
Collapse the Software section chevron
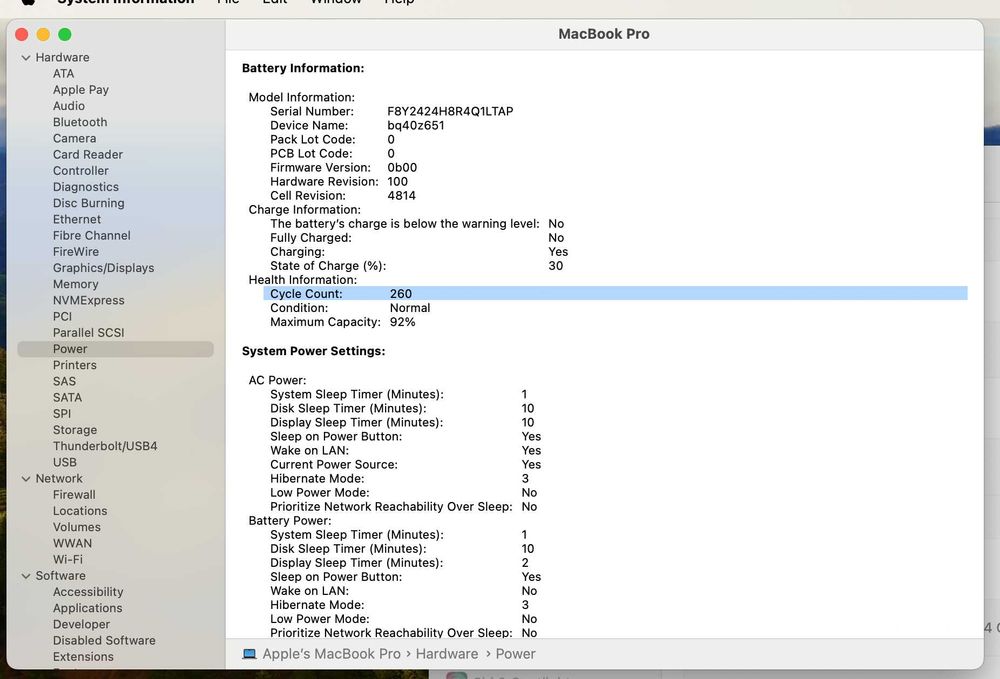coord(26,576)
